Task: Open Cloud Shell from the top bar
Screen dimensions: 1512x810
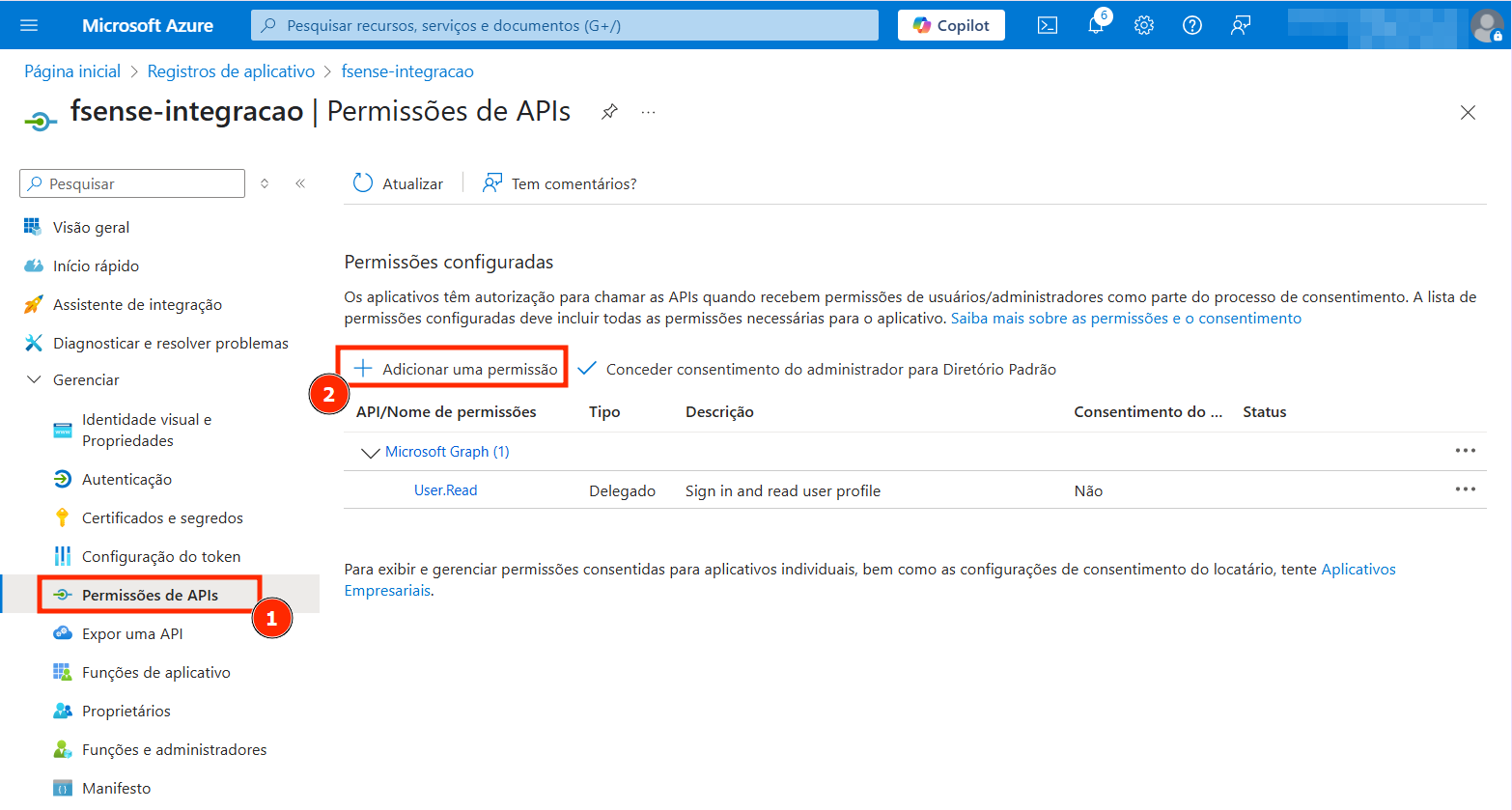Action: (1048, 25)
